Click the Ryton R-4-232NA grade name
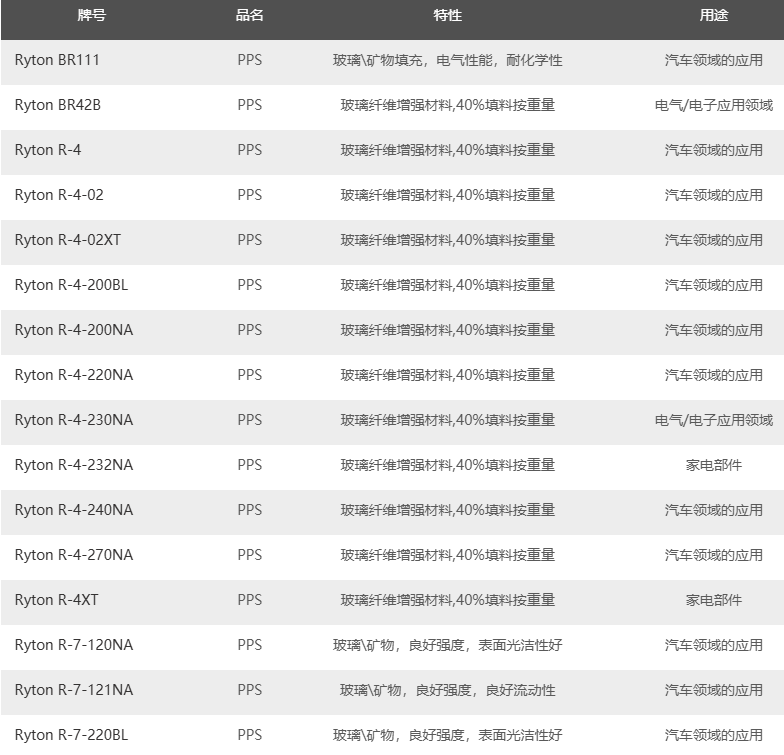784x755 pixels. click(x=73, y=465)
